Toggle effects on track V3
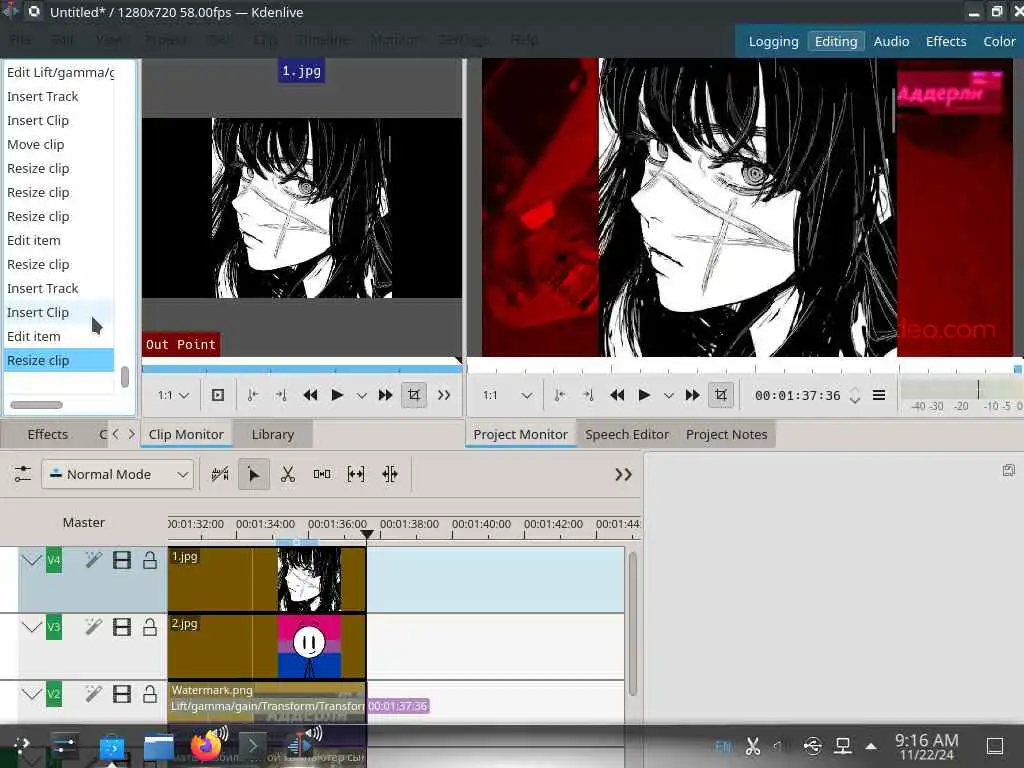1024x768 pixels. click(93, 627)
